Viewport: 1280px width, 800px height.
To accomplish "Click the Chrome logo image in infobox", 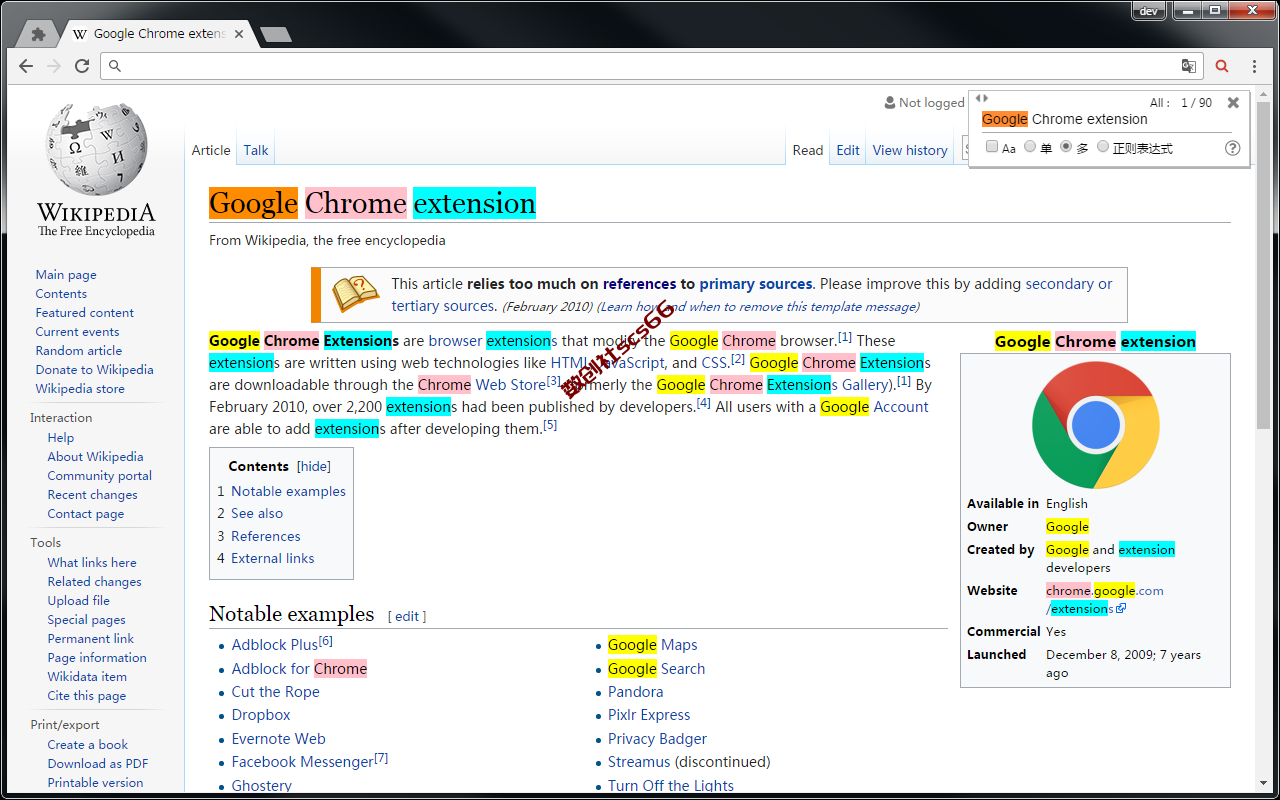I will [1095, 424].
